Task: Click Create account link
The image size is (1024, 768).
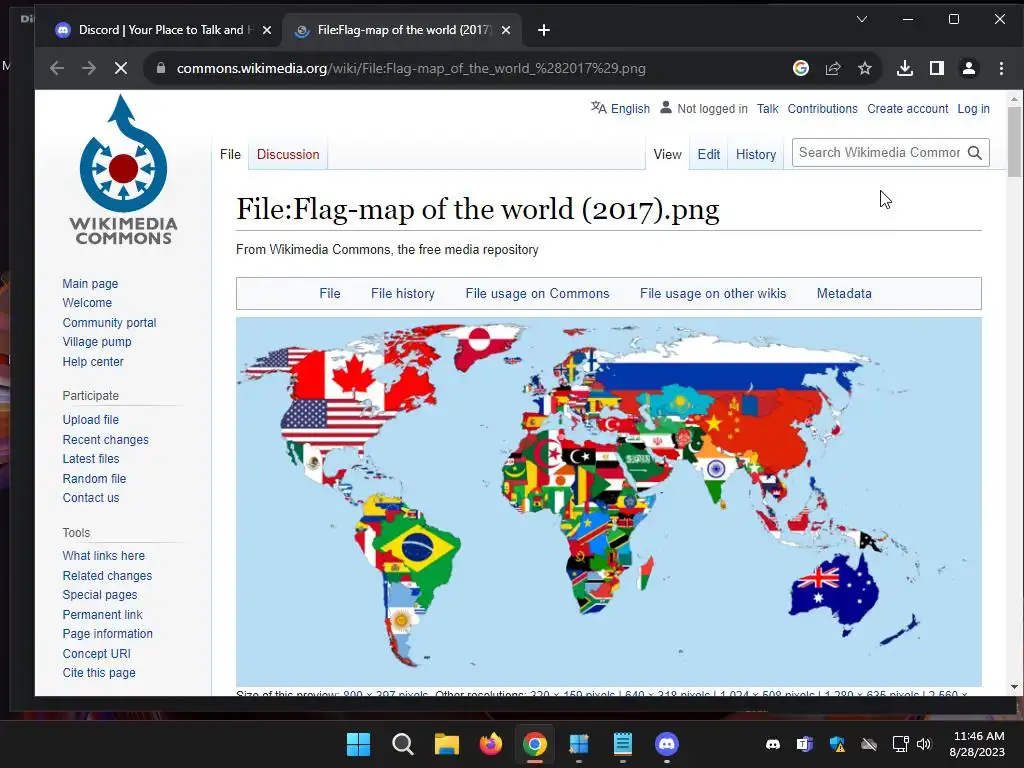Action: pyautogui.click(x=907, y=108)
